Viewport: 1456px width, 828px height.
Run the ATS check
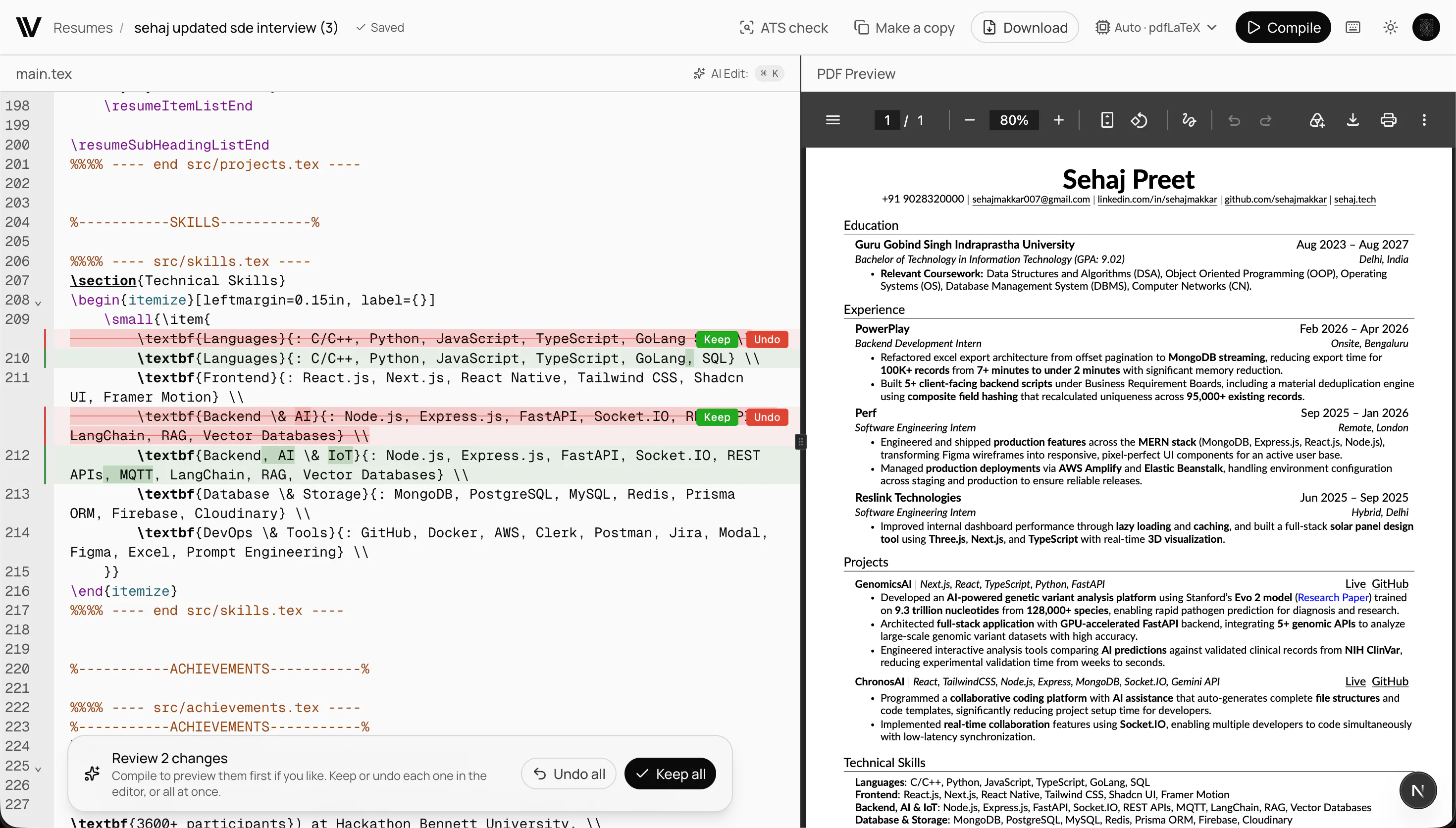click(x=783, y=27)
